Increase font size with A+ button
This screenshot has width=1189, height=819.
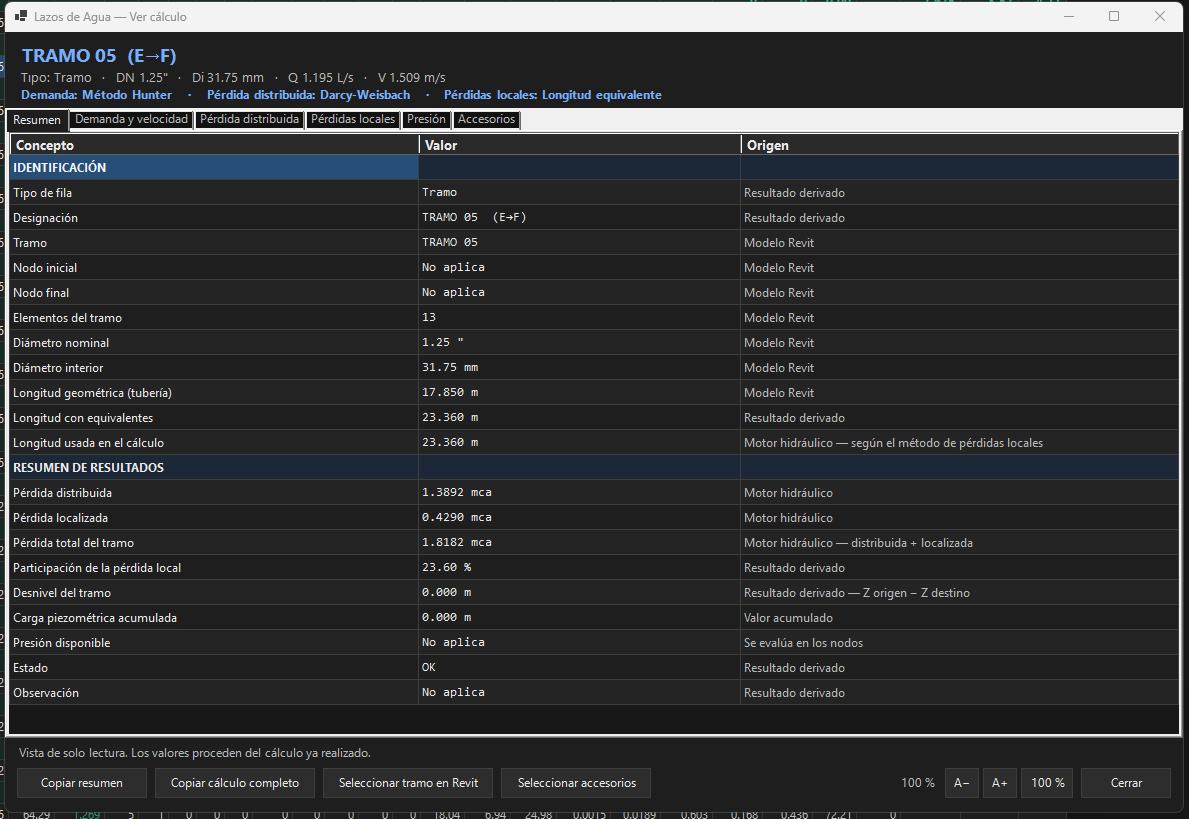point(999,783)
